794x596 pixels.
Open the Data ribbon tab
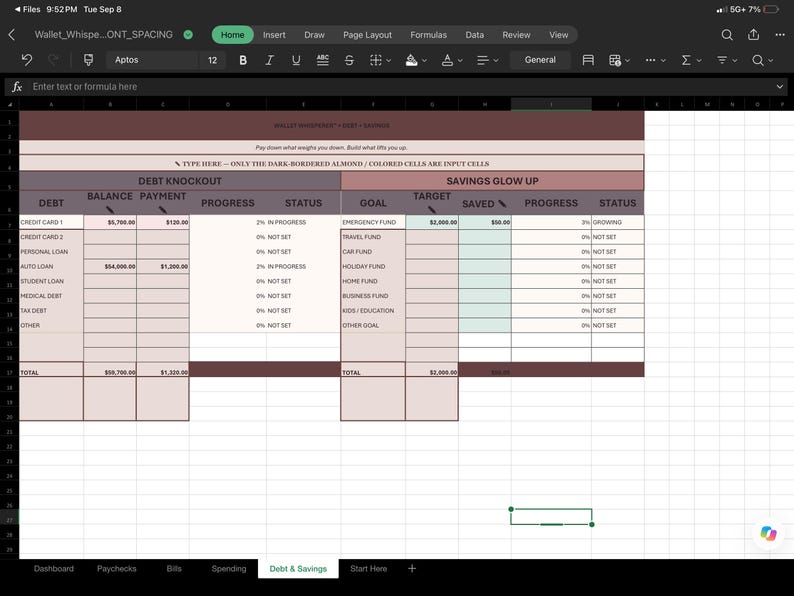pyautogui.click(x=474, y=34)
